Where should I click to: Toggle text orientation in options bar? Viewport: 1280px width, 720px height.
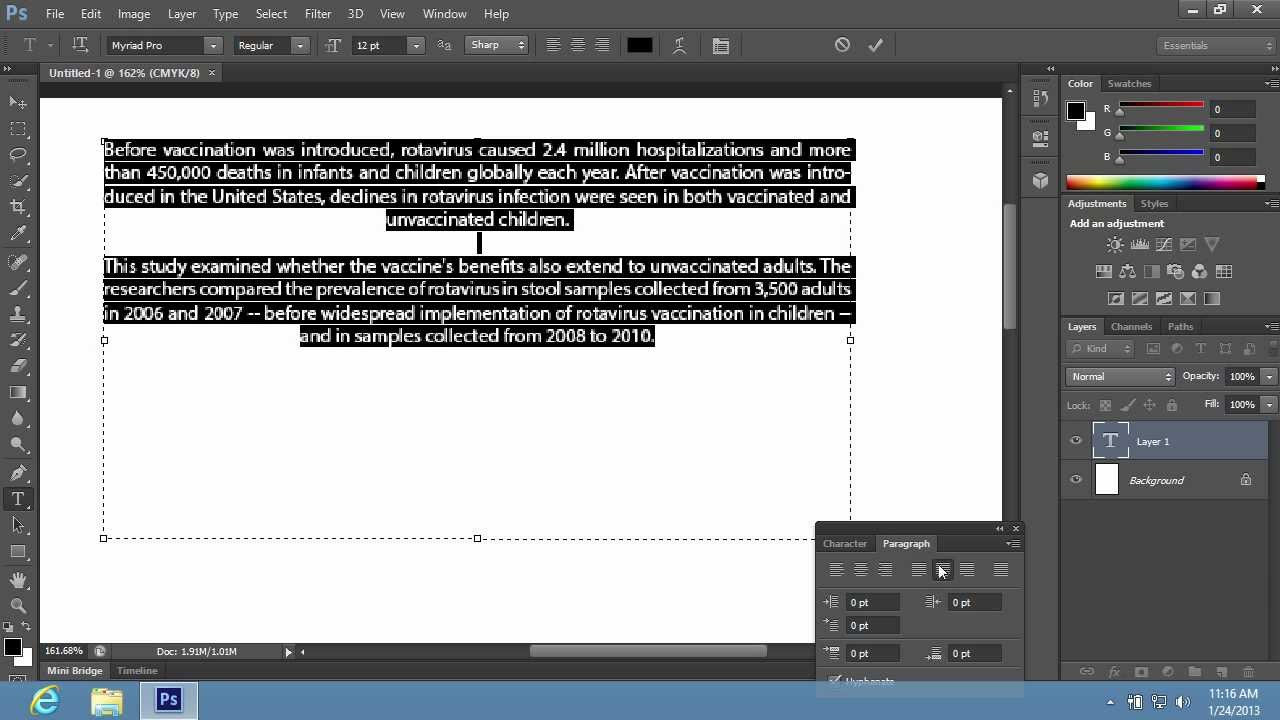click(80, 45)
